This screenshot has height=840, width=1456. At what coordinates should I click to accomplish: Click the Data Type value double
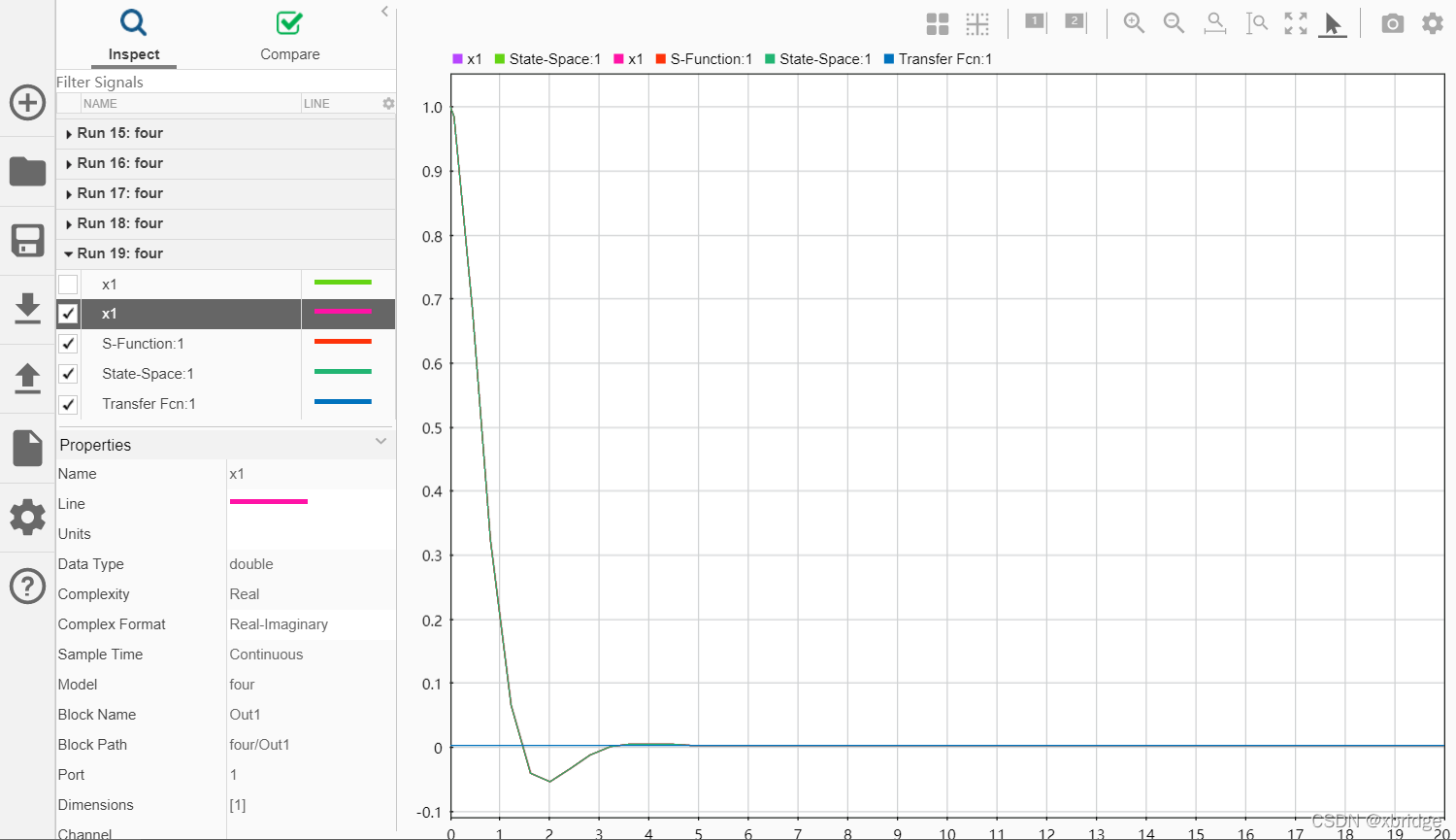pos(250,564)
